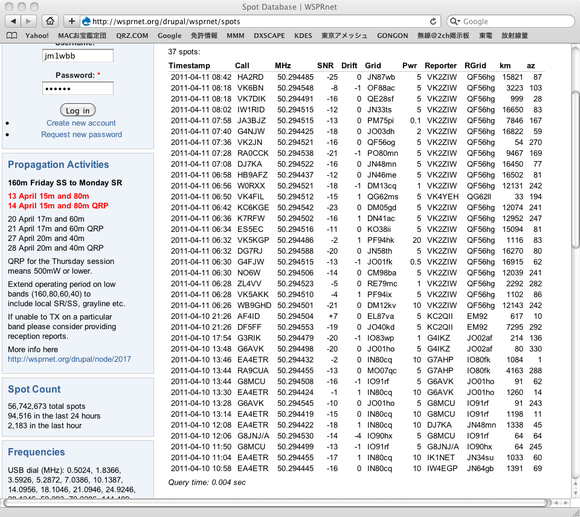Select the AF4ID call cell
580x517 pixels.
[249, 316]
